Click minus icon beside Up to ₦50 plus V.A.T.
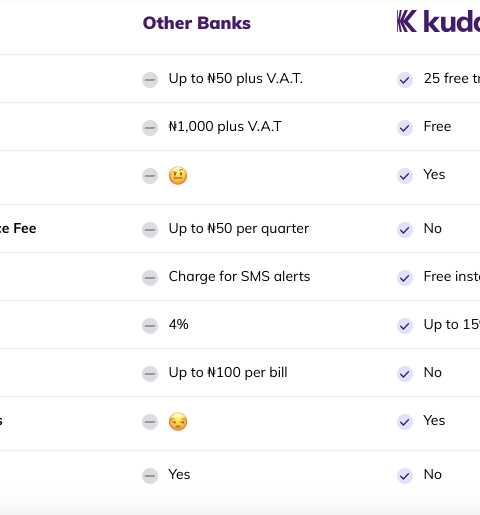This screenshot has height=515, width=480. (150, 80)
